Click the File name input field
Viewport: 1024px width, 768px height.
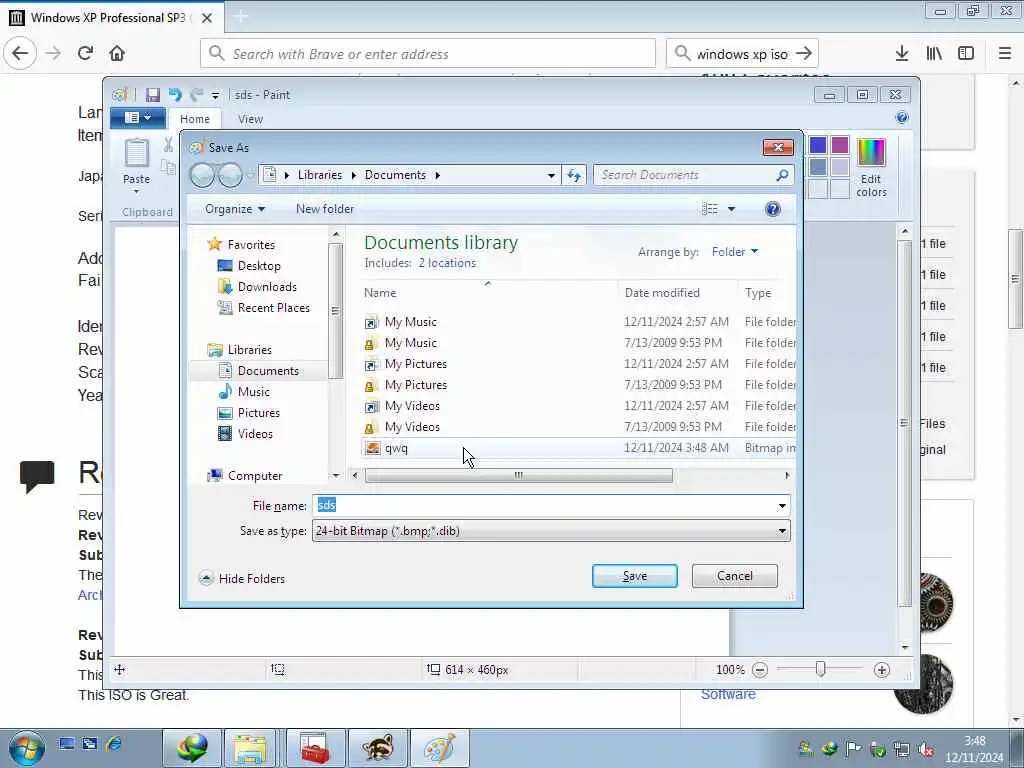(x=543, y=505)
